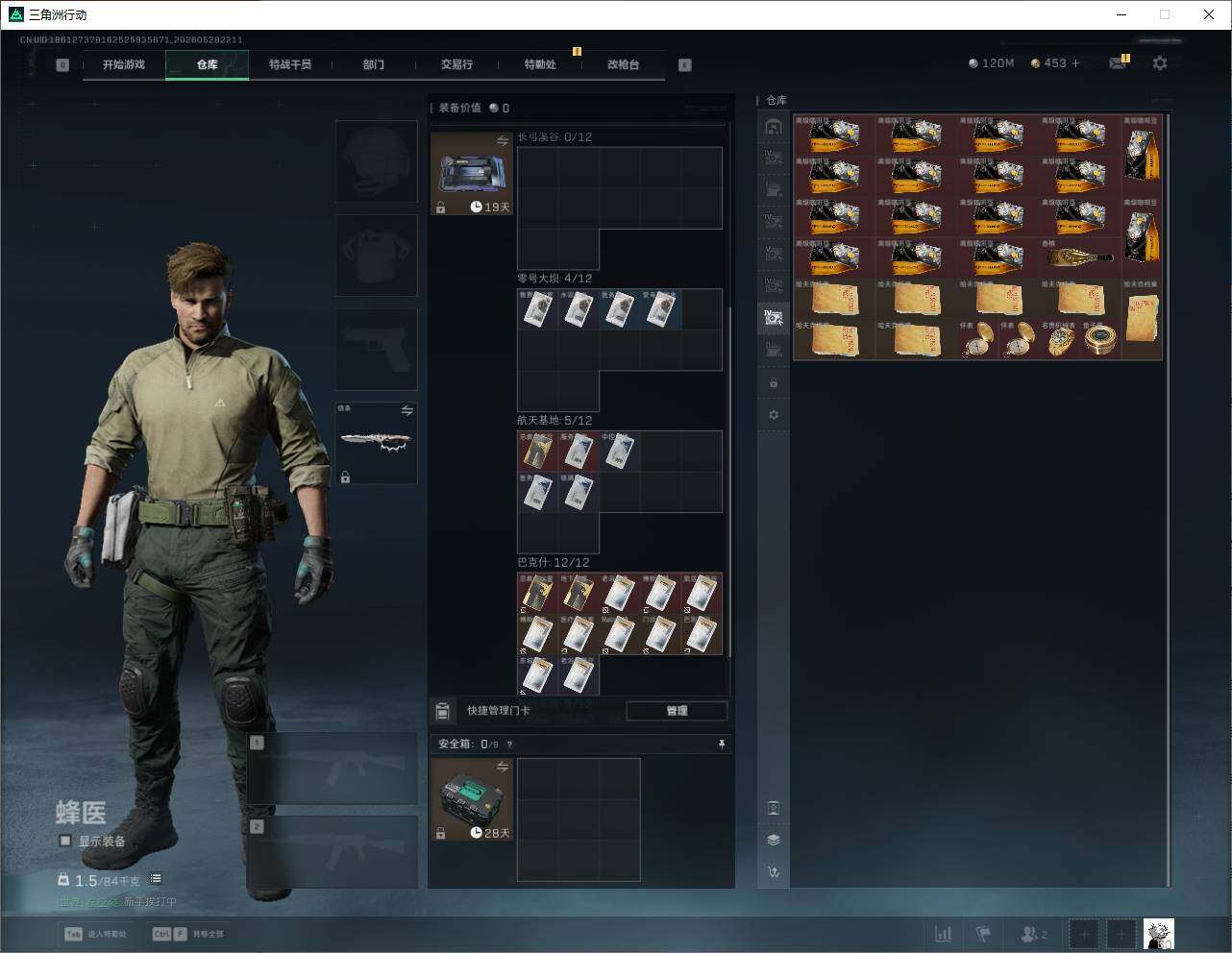Select the 香槟 champagne bottle item

[1079, 258]
